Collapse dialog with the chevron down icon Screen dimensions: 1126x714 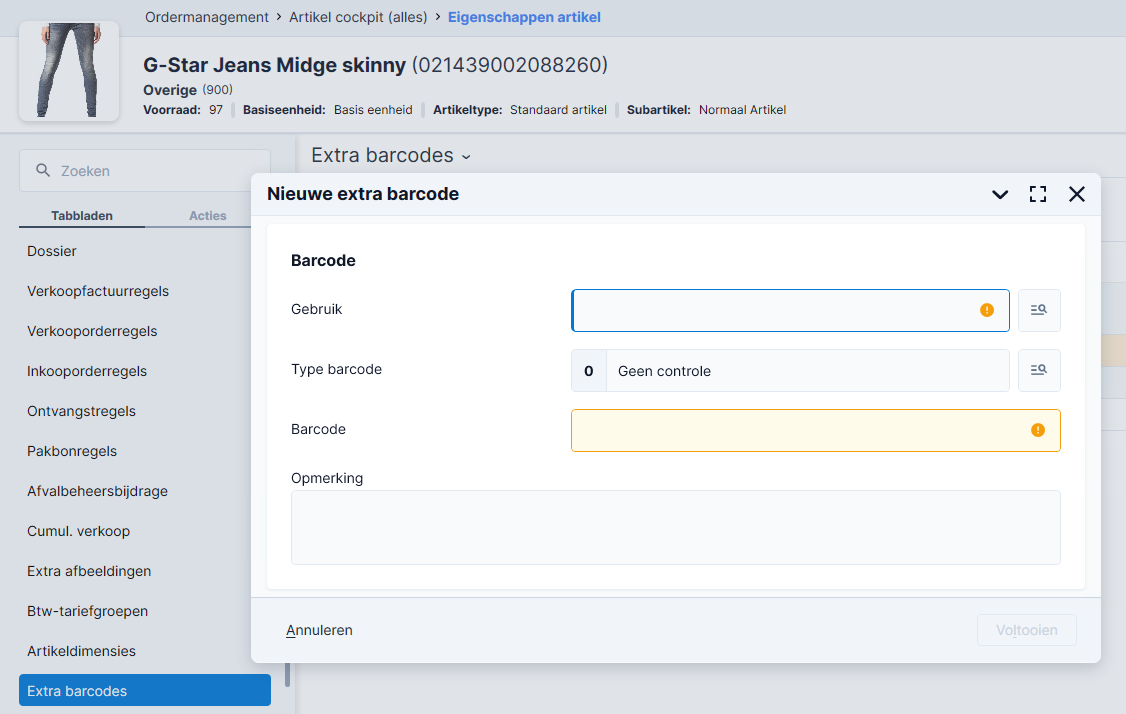point(1000,194)
